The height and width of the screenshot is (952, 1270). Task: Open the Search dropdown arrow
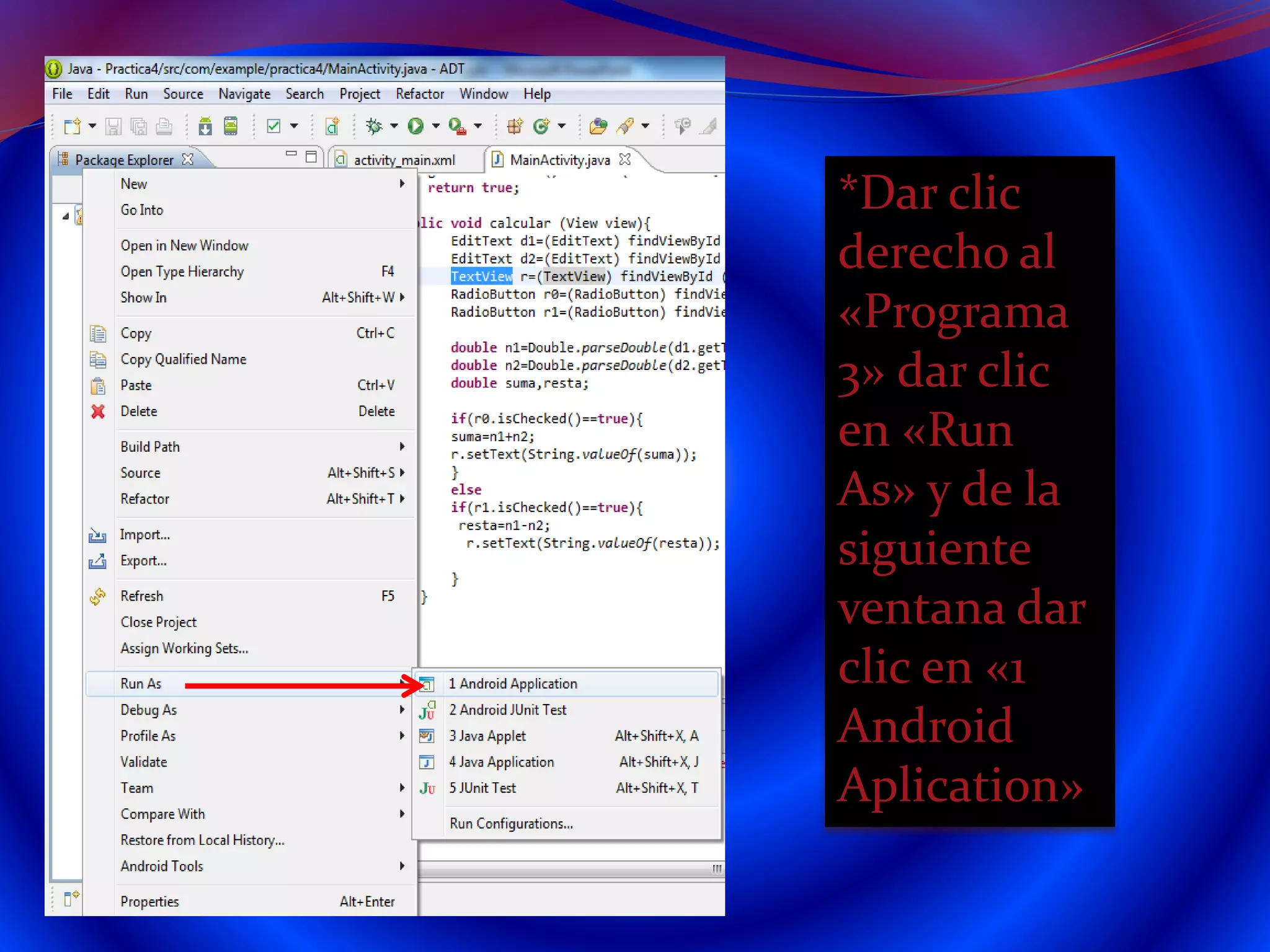(x=646, y=126)
